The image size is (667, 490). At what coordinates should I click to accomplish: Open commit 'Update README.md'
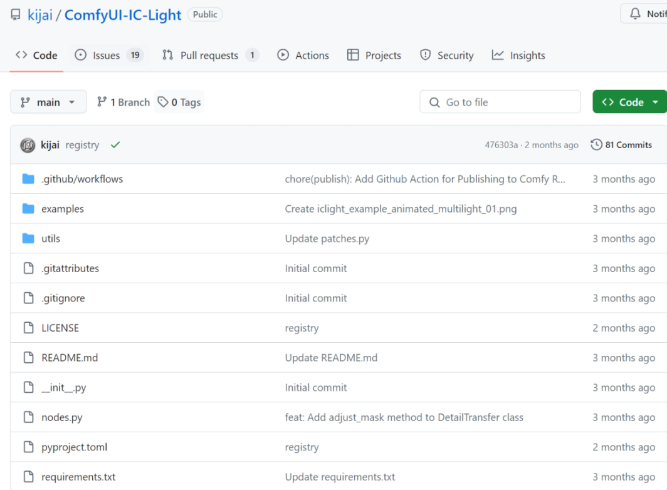(331, 358)
